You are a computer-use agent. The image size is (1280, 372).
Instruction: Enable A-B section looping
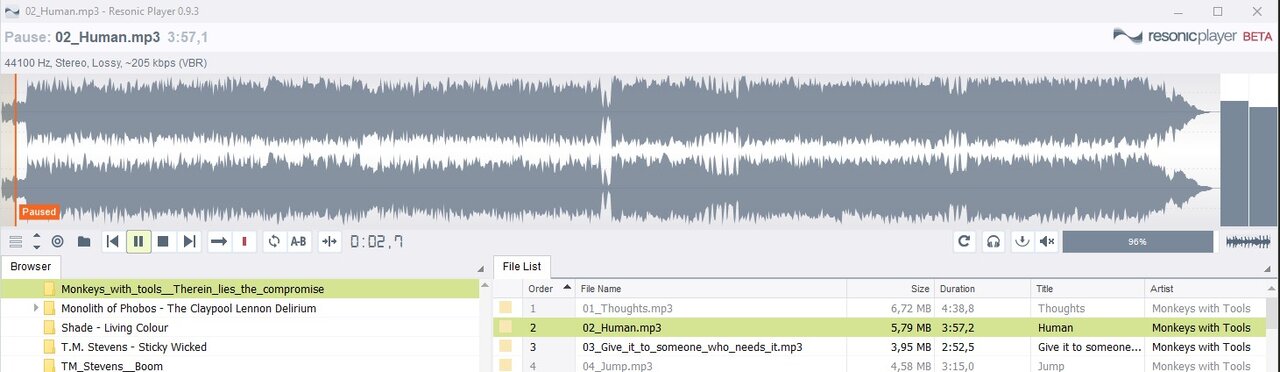[298, 241]
